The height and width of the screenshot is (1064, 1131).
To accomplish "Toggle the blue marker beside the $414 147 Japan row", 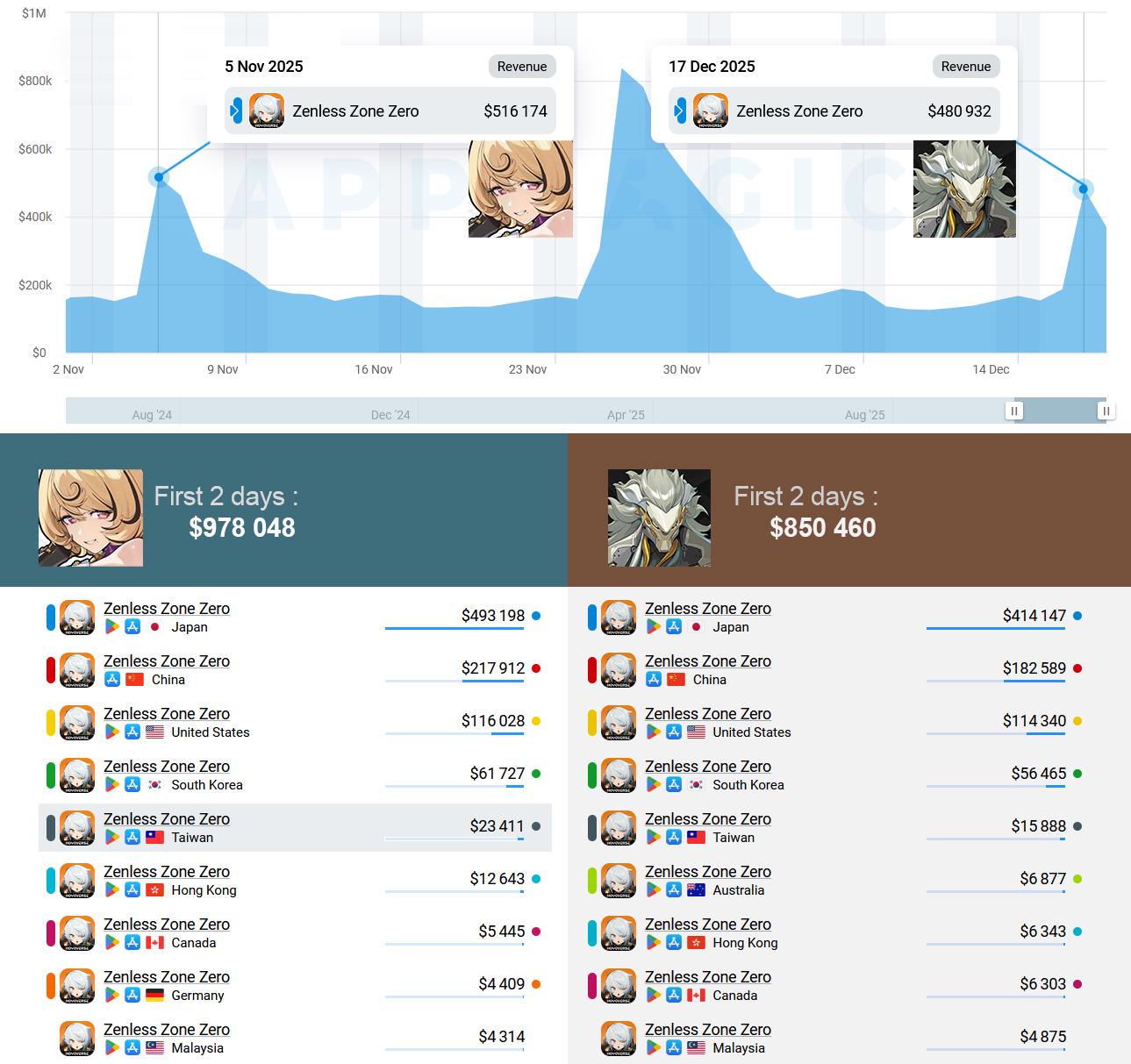I will click(592, 618).
